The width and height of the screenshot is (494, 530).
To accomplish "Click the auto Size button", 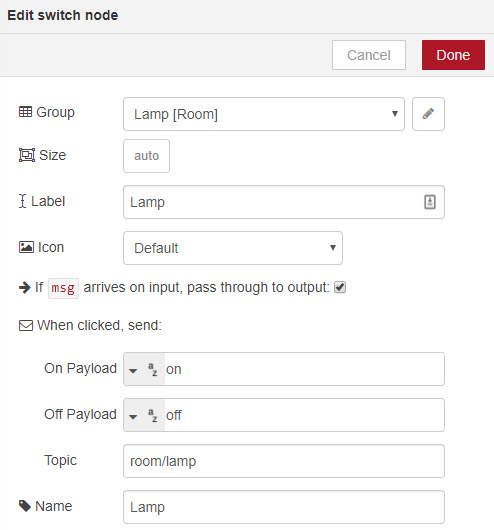I will pyautogui.click(x=146, y=156).
